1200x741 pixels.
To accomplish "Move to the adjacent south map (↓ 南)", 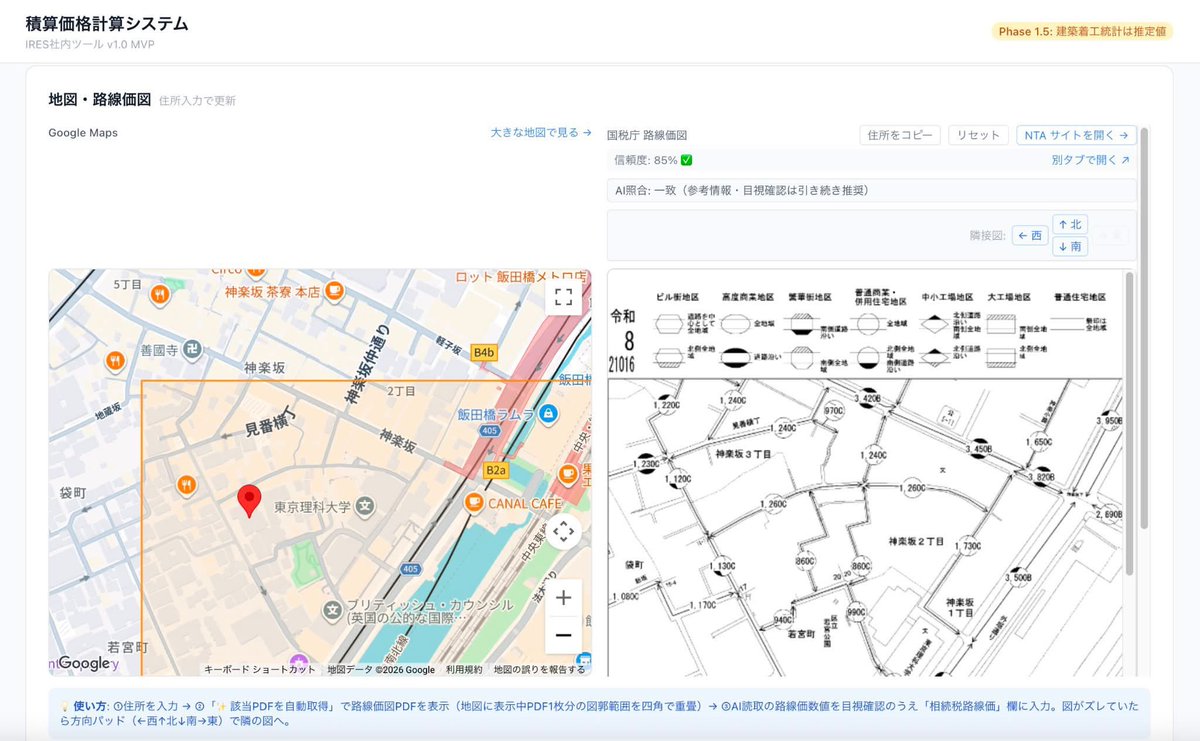I will (1070, 246).
